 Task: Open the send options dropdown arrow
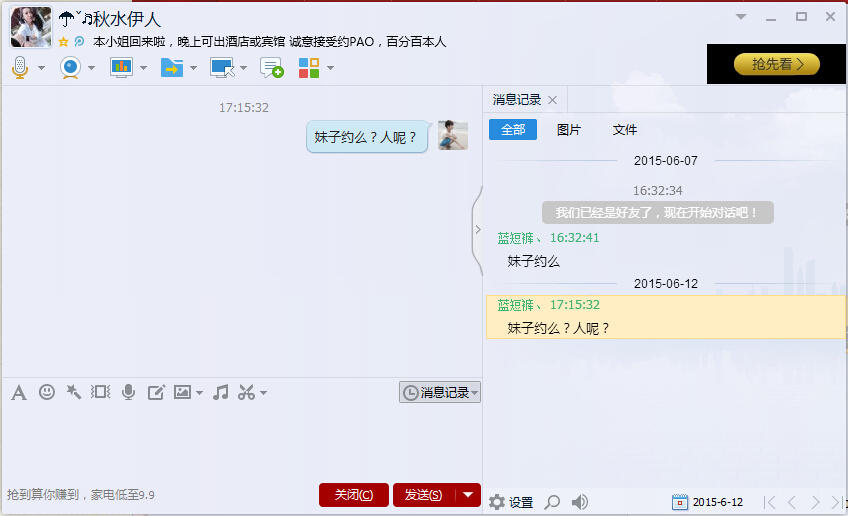[x=468, y=495]
